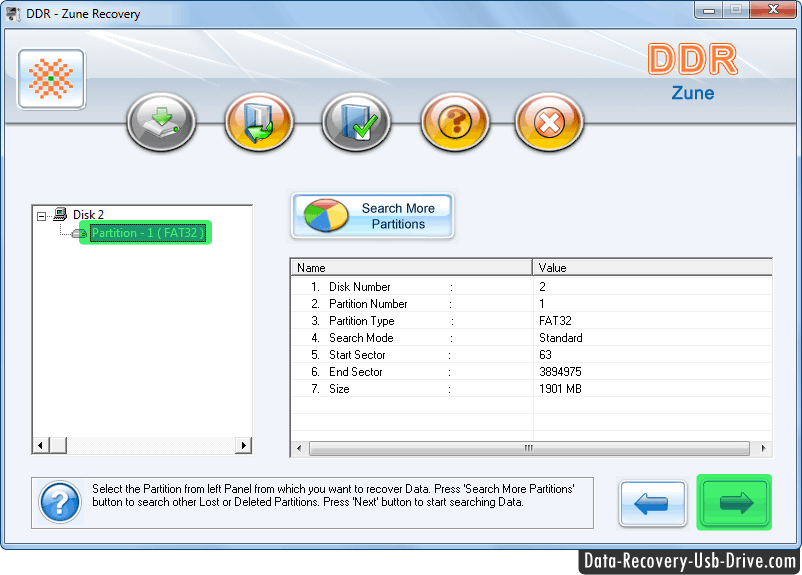Click the 1901 MB value cell
The image size is (802, 575).
[560, 389]
